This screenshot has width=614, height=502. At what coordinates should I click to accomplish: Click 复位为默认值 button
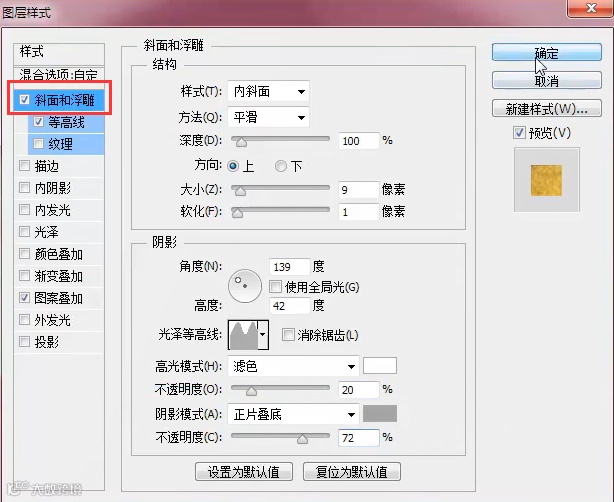pos(352,472)
